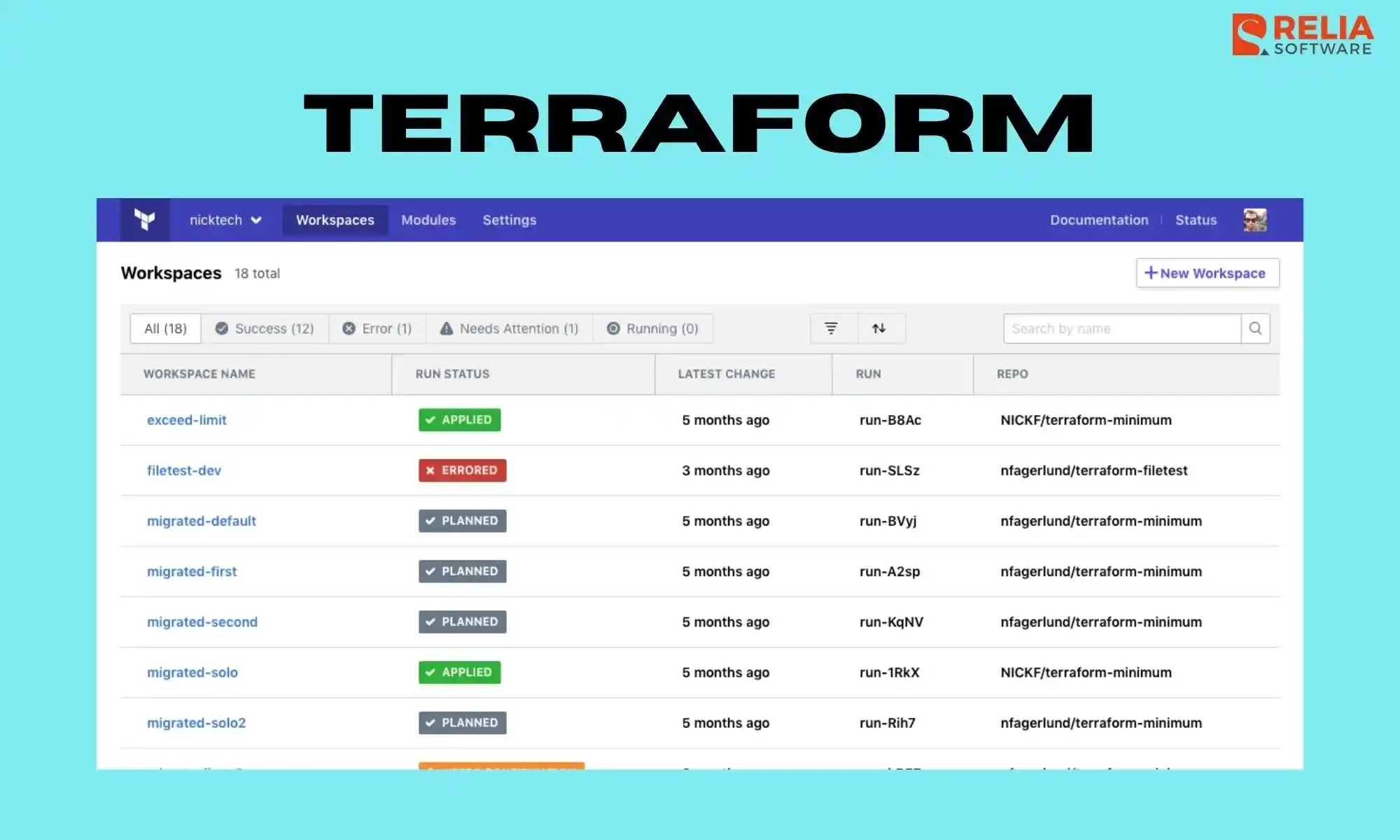Viewport: 1400px width, 840px height.
Task: Click the APPLIED badge for exceed-limit
Action: coord(460,420)
